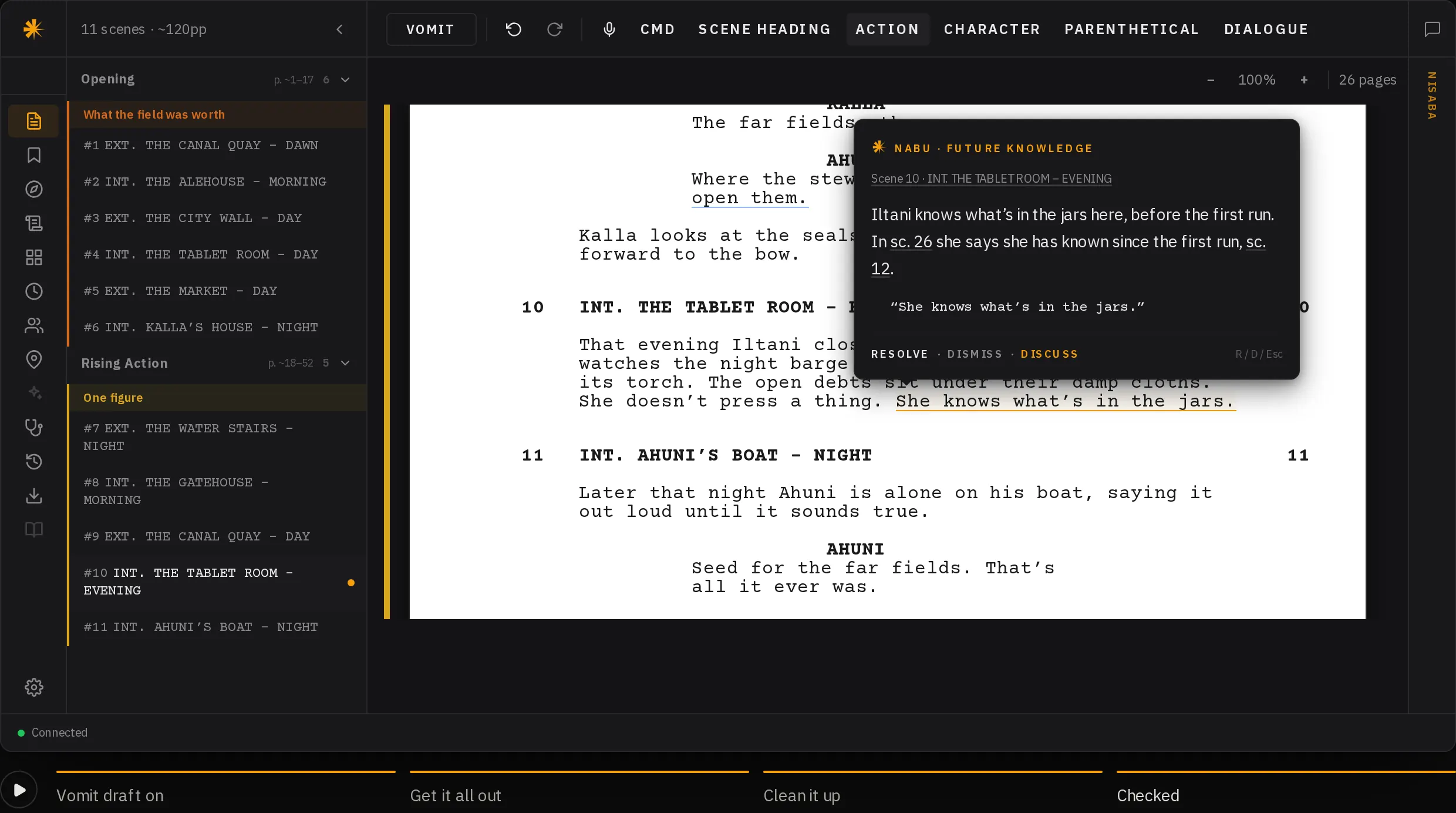Open the open-book icon in sidebar
Image resolution: width=1456 pixels, height=813 pixels.
(34, 530)
